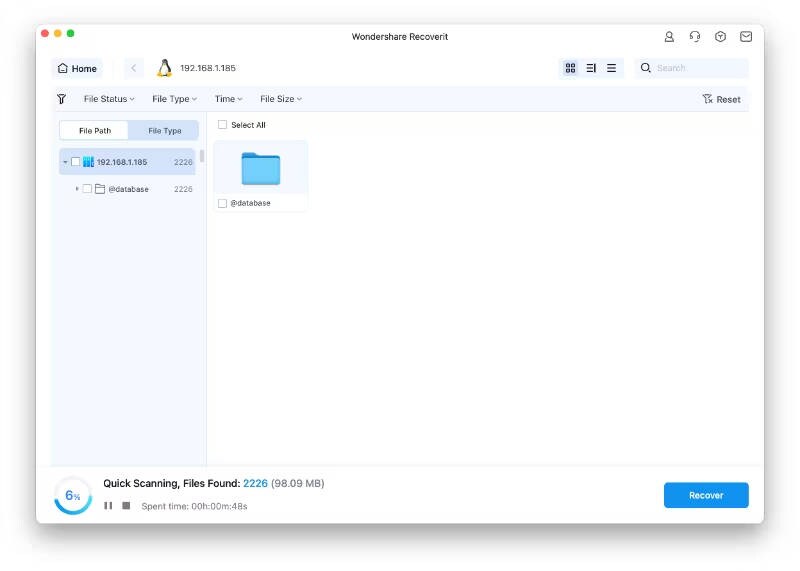Click the search magnifier icon
This screenshot has width=800, height=571.
tap(645, 68)
